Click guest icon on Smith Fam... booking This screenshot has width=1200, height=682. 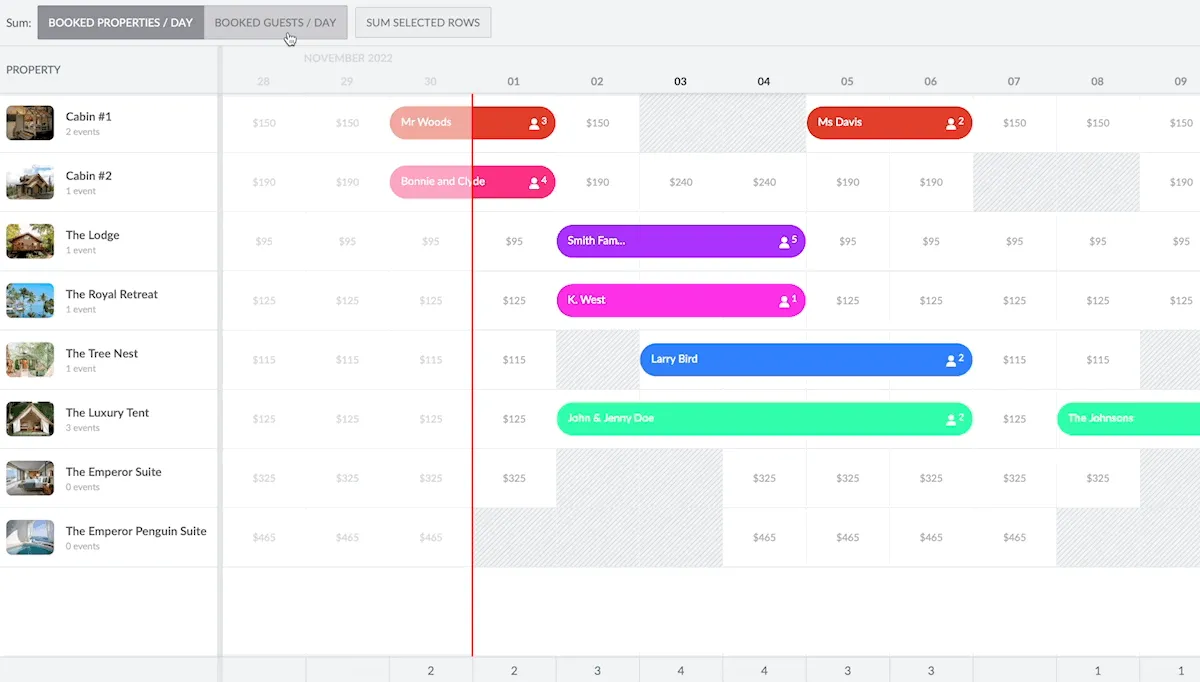784,241
